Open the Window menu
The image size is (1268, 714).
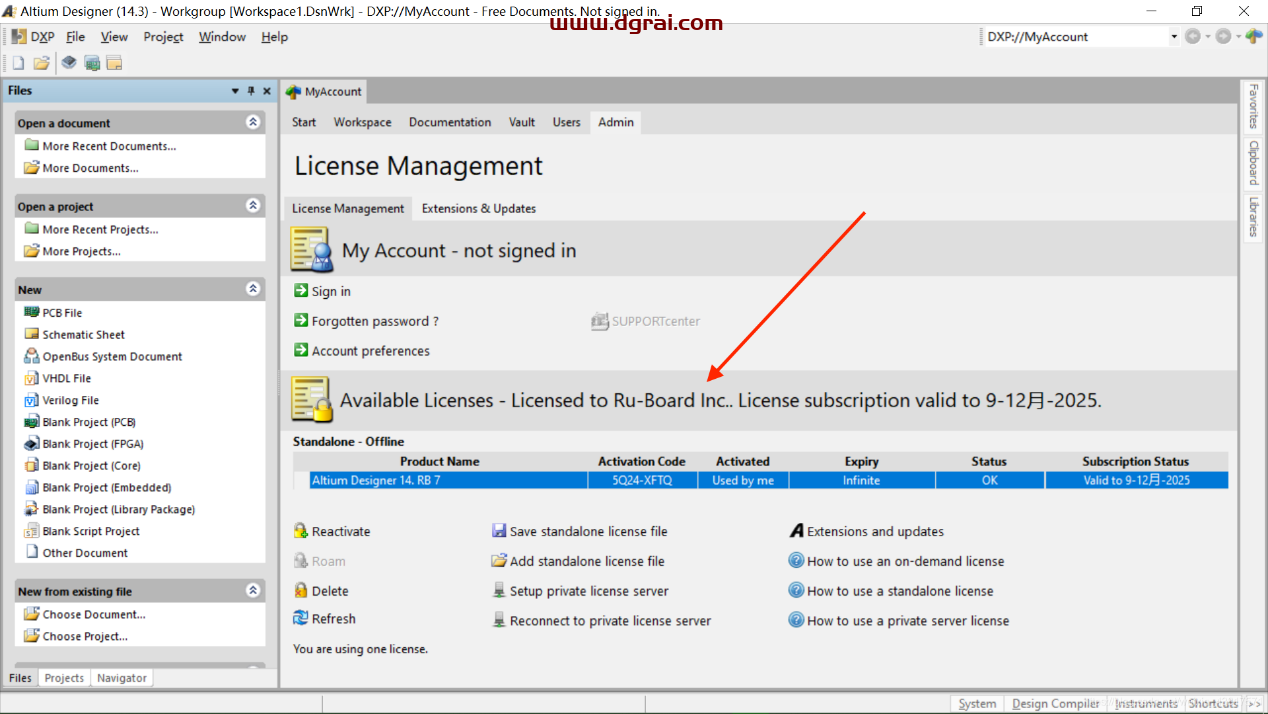(222, 37)
